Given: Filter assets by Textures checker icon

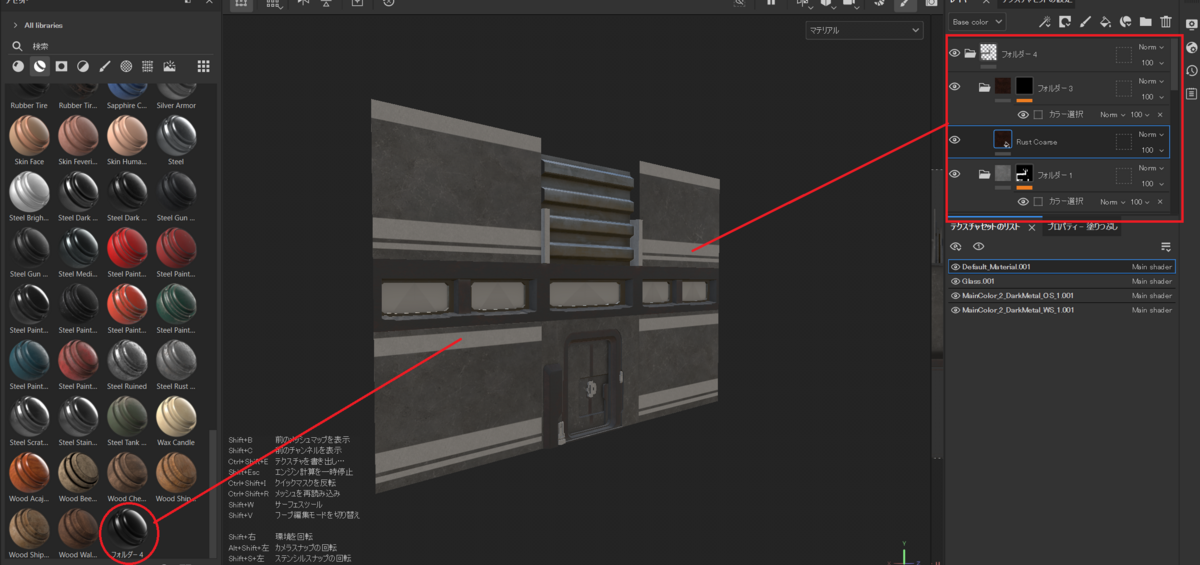Looking at the screenshot, I should (148, 66).
